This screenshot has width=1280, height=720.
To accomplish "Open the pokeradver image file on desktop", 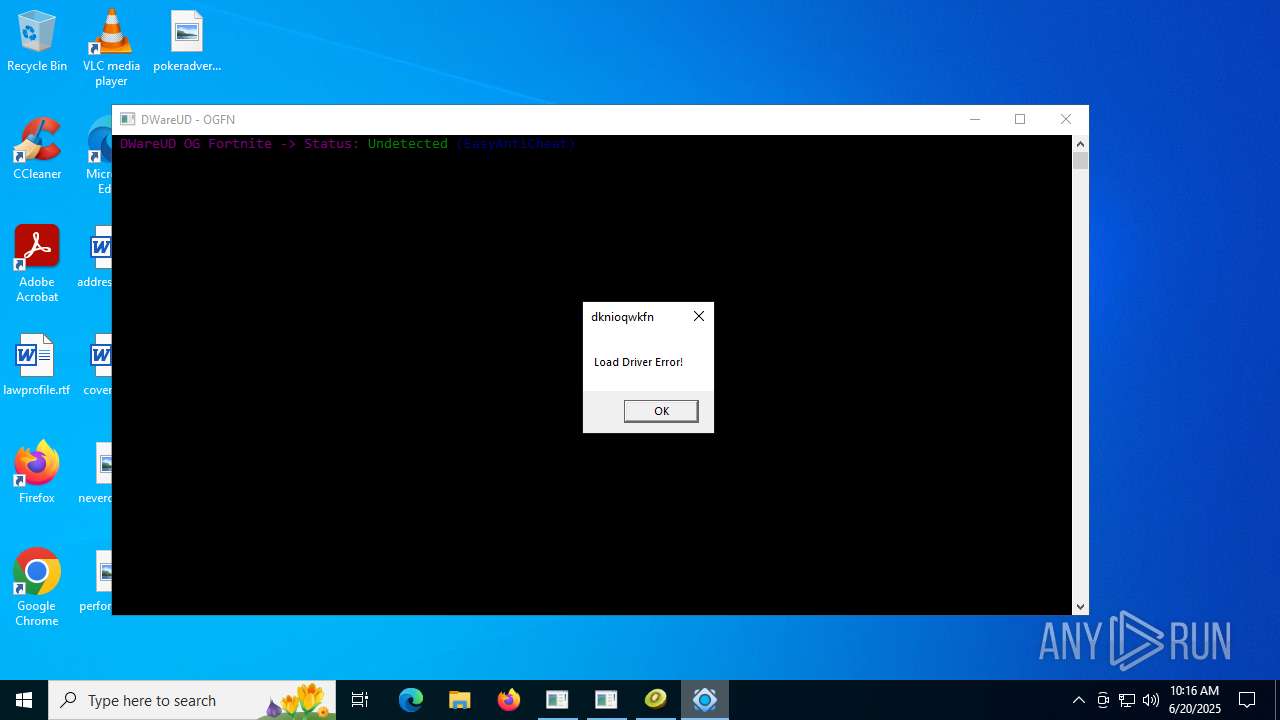I will (187, 41).
